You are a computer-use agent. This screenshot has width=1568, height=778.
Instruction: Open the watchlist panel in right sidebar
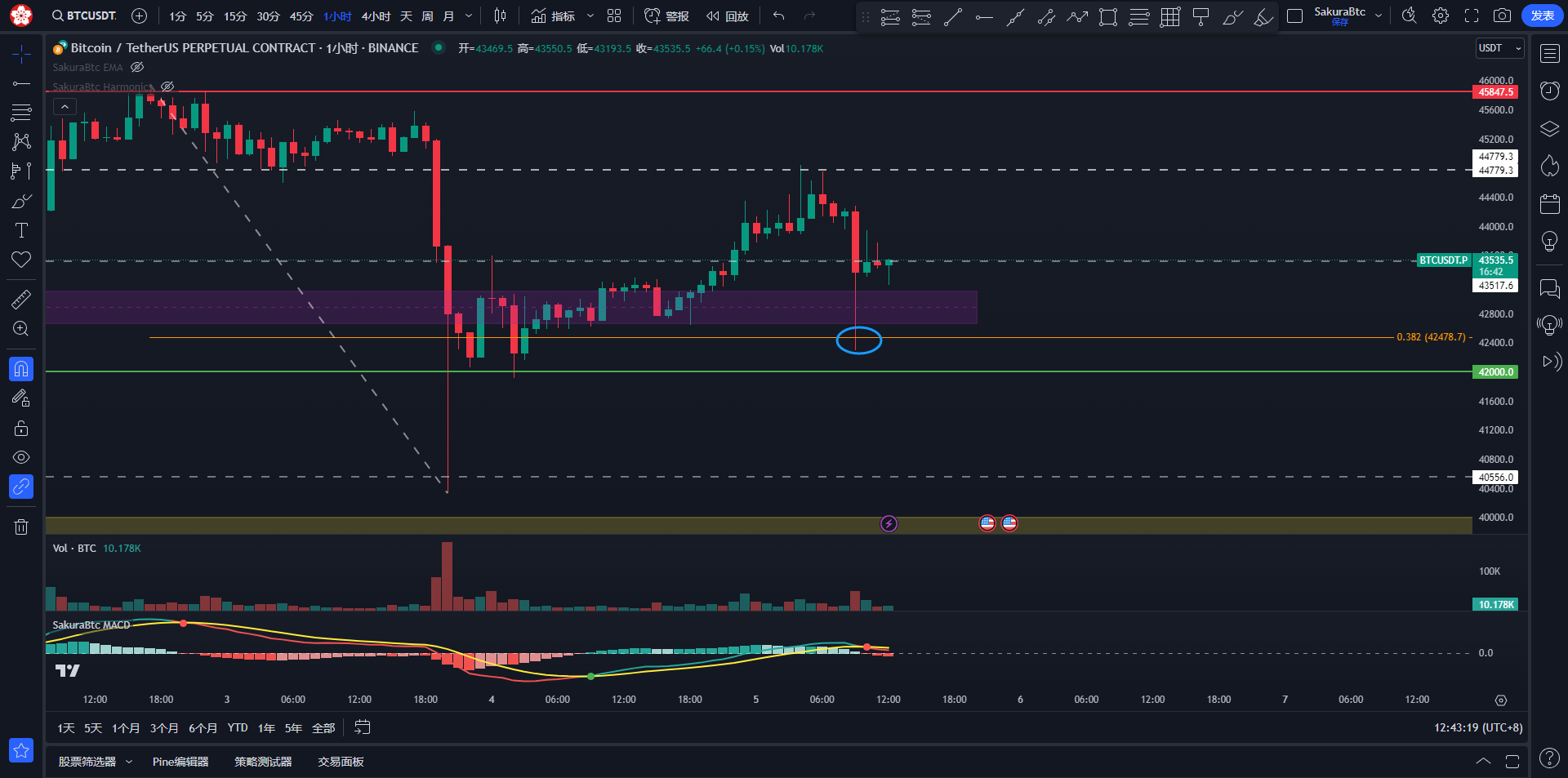click(1549, 54)
